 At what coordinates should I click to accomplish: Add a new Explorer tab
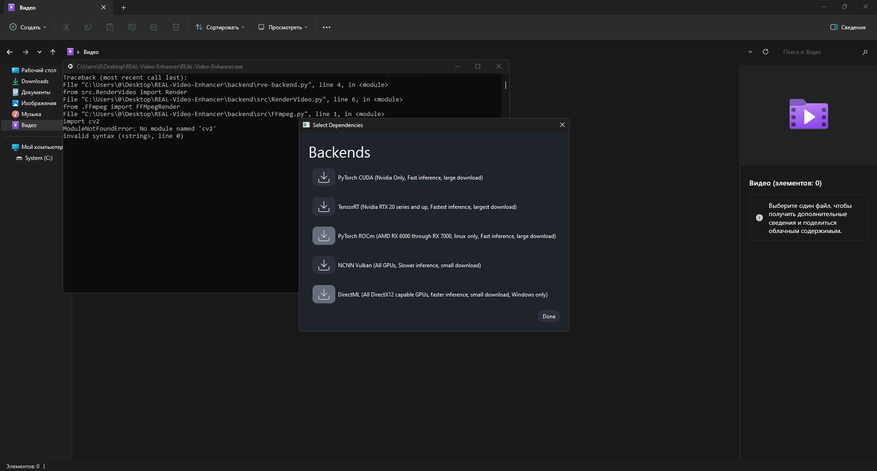pyautogui.click(x=124, y=8)
